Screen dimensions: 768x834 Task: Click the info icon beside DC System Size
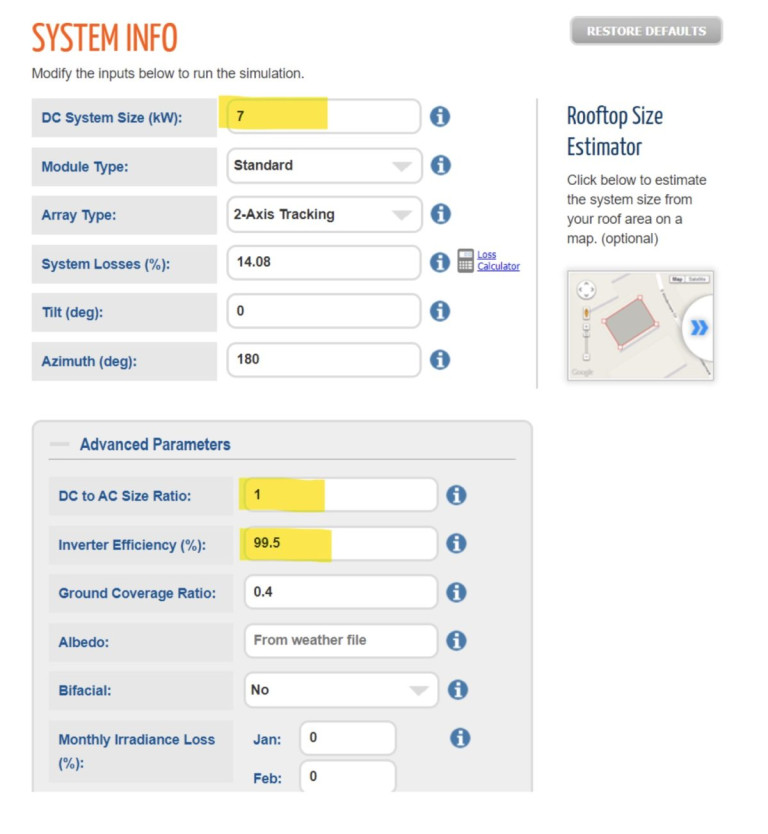tap(439, 116)
